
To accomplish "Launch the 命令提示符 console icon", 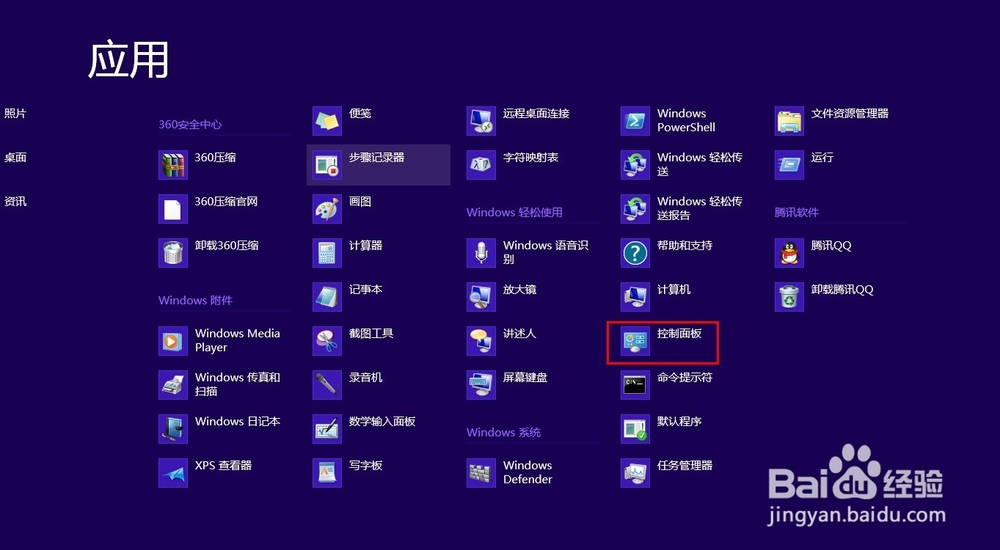I will tap(635, 385).
